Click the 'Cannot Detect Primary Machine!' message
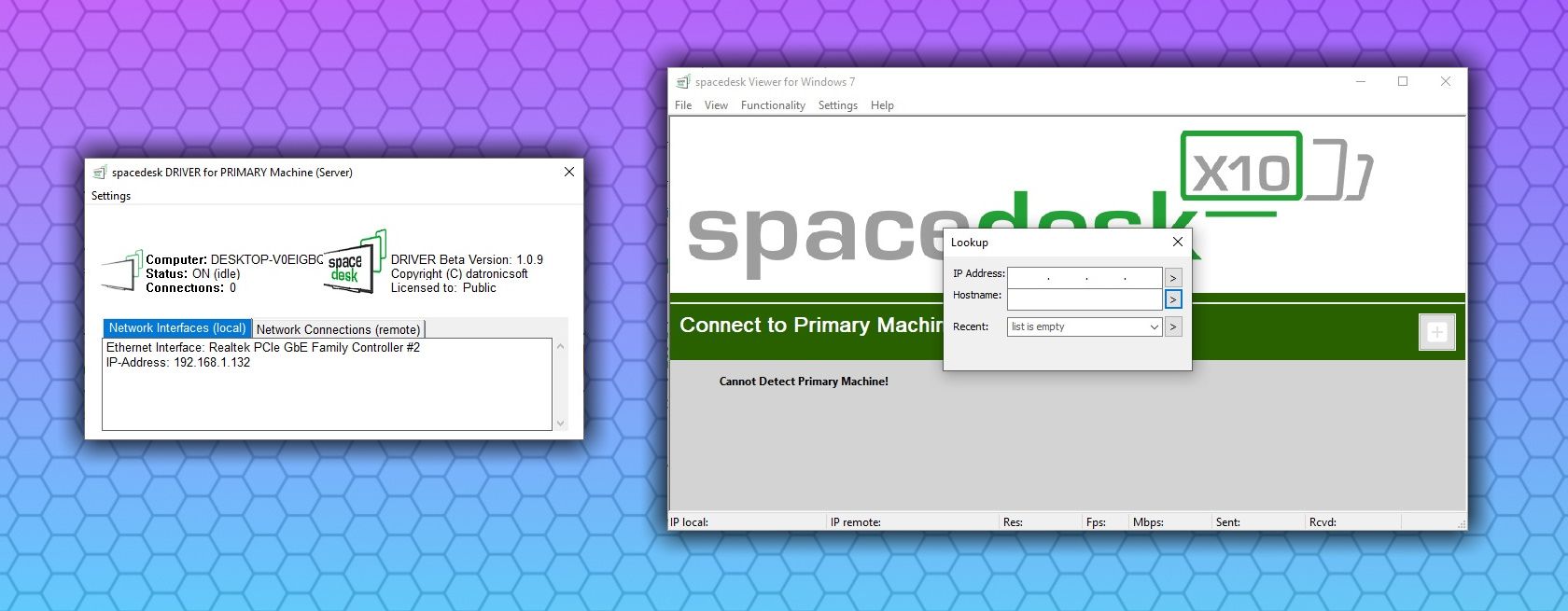Viewport: 1568px width, 611px height. pyautogui.click(x=804, y=382)
